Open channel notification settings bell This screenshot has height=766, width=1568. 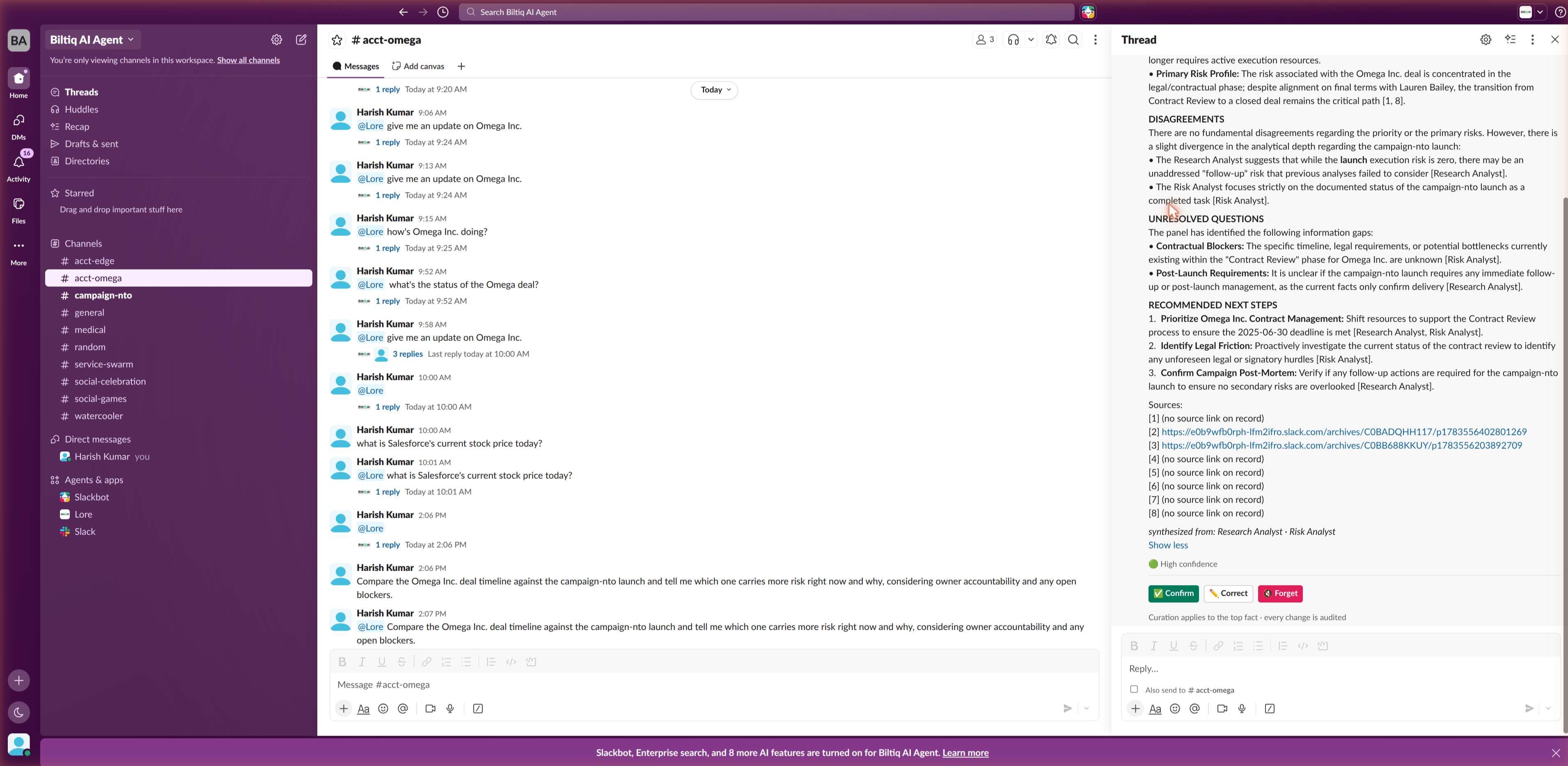1051,39
